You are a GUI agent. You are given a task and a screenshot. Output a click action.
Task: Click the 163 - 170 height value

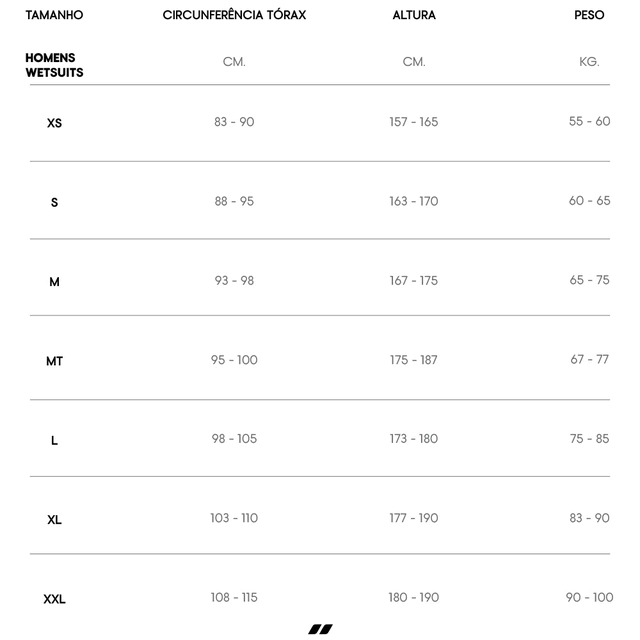click(x=414, y=201)
